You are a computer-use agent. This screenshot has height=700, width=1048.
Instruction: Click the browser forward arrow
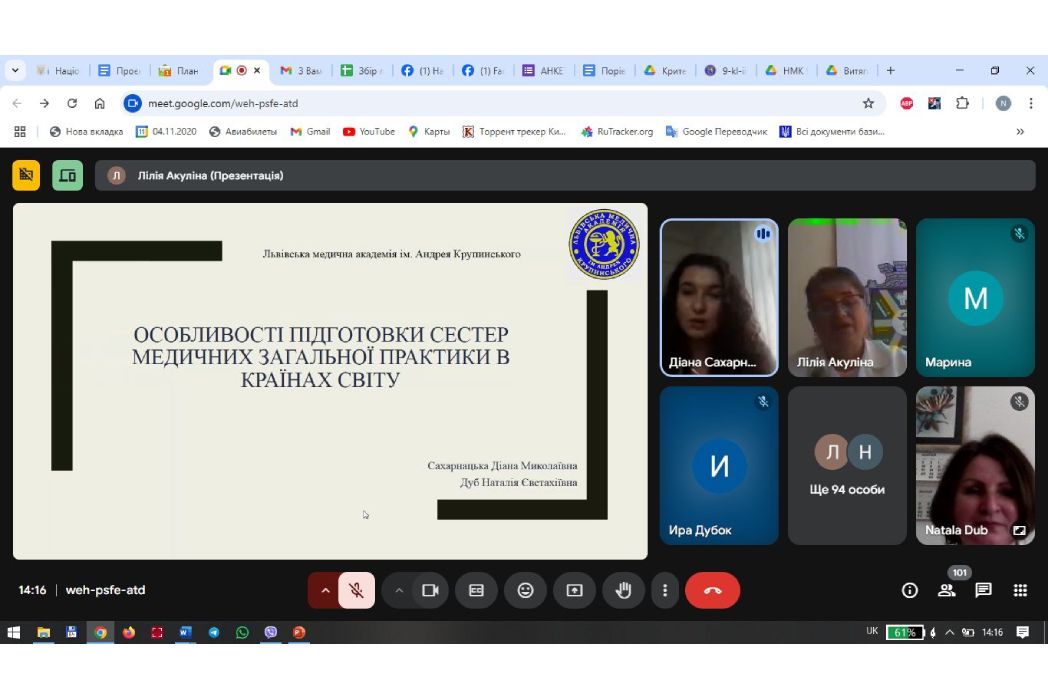(x=44, y=104)
